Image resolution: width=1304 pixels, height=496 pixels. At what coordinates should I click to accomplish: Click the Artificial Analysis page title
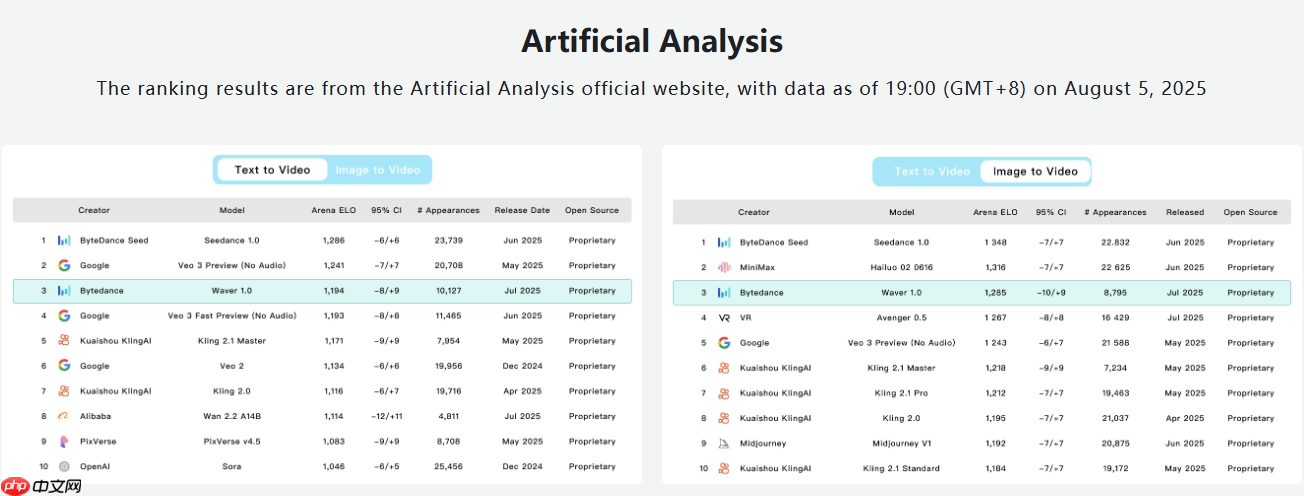click(x=652, y=42)
